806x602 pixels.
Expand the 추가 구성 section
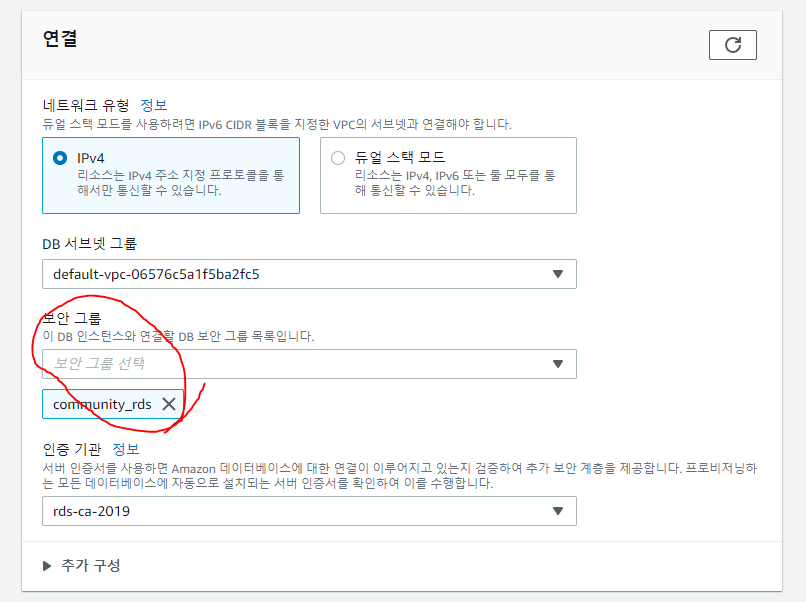47,566
